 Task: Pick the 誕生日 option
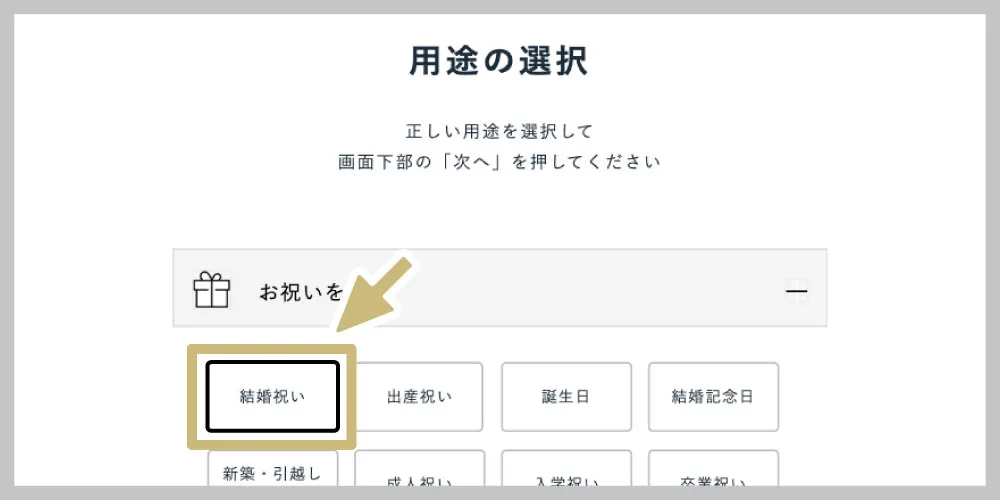(566, 396)
